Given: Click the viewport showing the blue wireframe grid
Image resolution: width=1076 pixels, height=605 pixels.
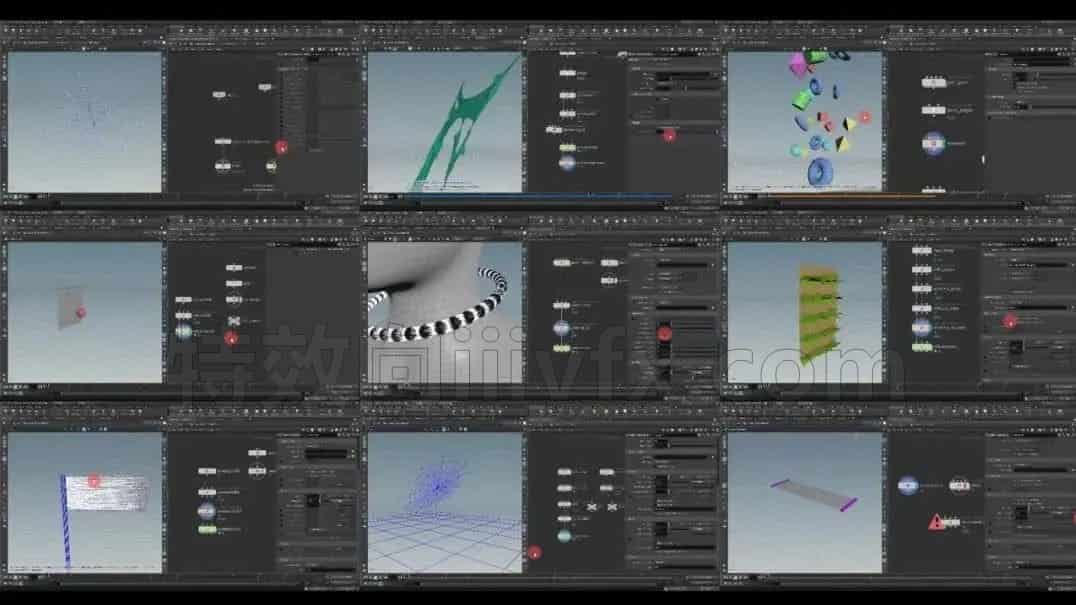Looking at the screenshot, I should tap(445, 502).
